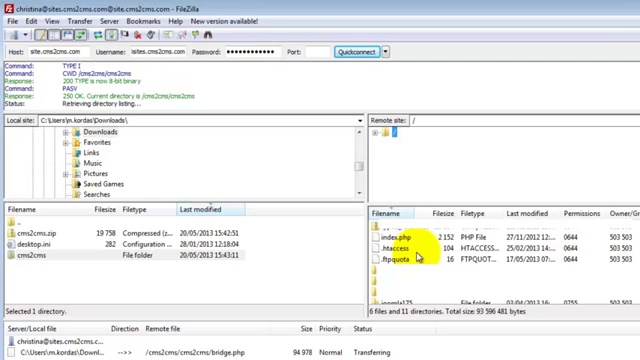Toggle the local directory tree view
The image size is (640, 360).
point(54,35)
